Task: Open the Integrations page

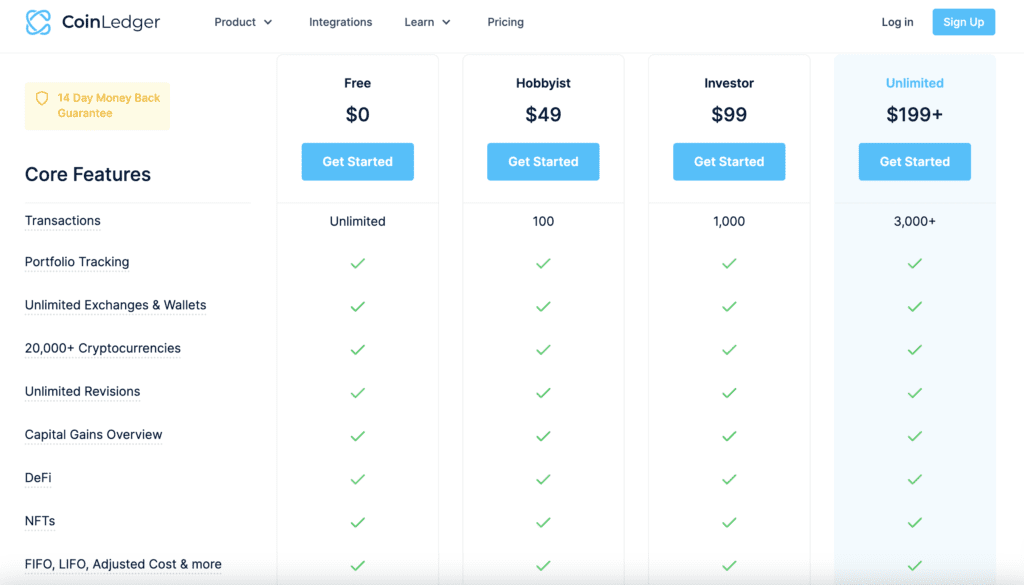Action: coord(340,22)
